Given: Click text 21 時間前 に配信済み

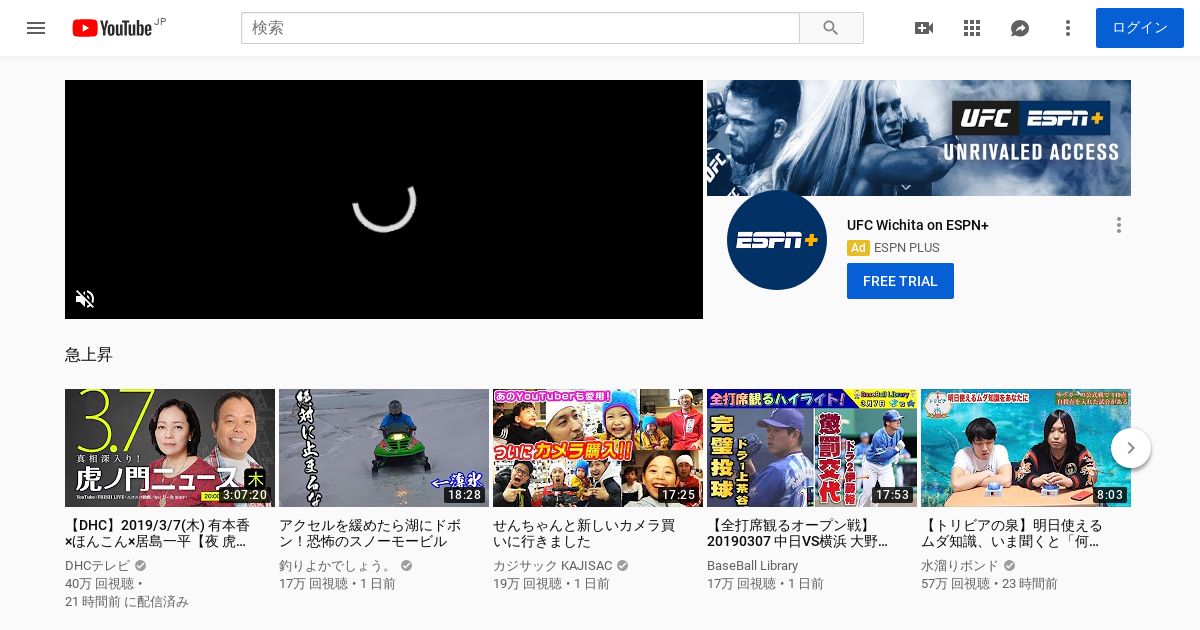Looking at the screenshot, I should 127,602.
